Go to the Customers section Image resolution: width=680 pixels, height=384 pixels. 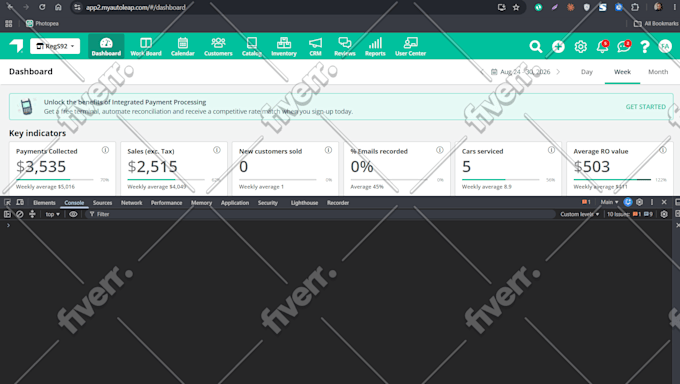point(218,46)
